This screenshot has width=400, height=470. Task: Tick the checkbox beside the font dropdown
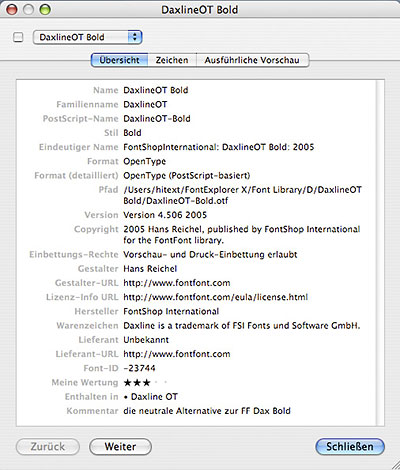pyautogui.click(x=18, y=37)
